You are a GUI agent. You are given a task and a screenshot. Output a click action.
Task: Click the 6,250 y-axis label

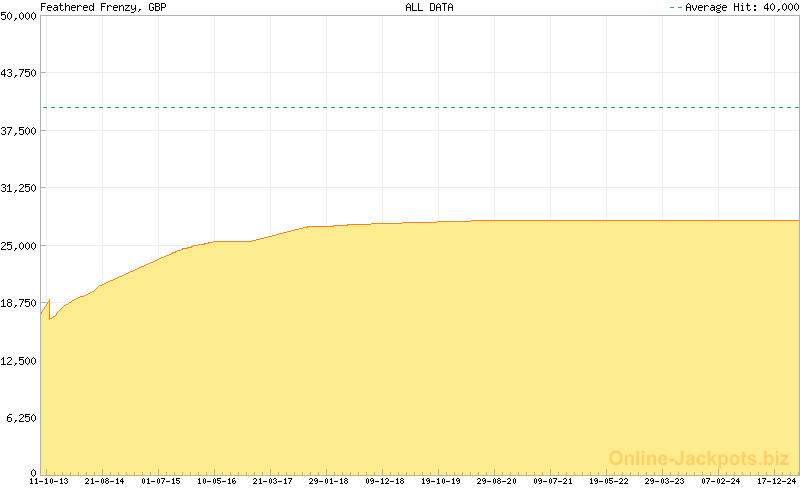point(22,417)
